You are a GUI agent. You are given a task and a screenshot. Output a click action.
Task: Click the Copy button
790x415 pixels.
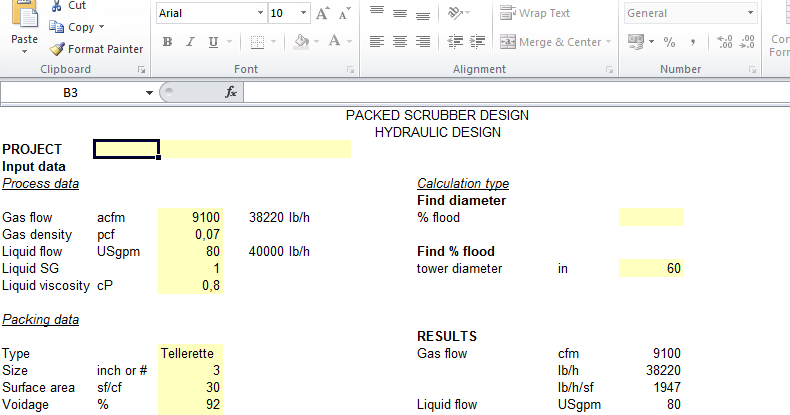click(72, 27)
